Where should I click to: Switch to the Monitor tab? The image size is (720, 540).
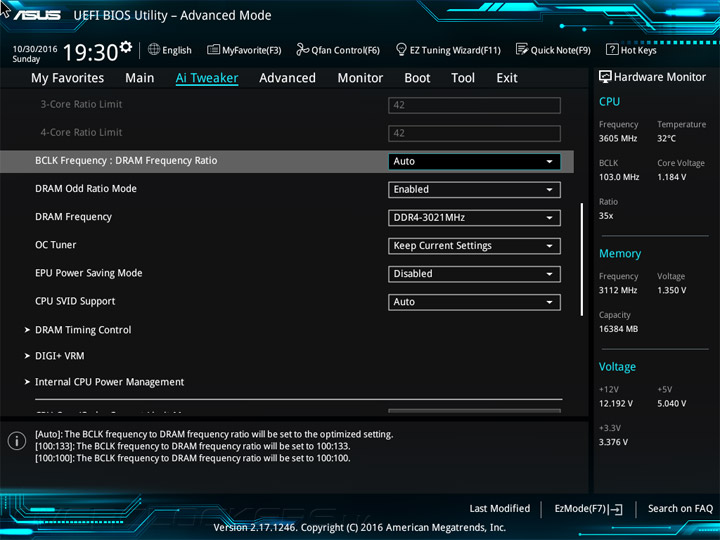tap(360, 78)
